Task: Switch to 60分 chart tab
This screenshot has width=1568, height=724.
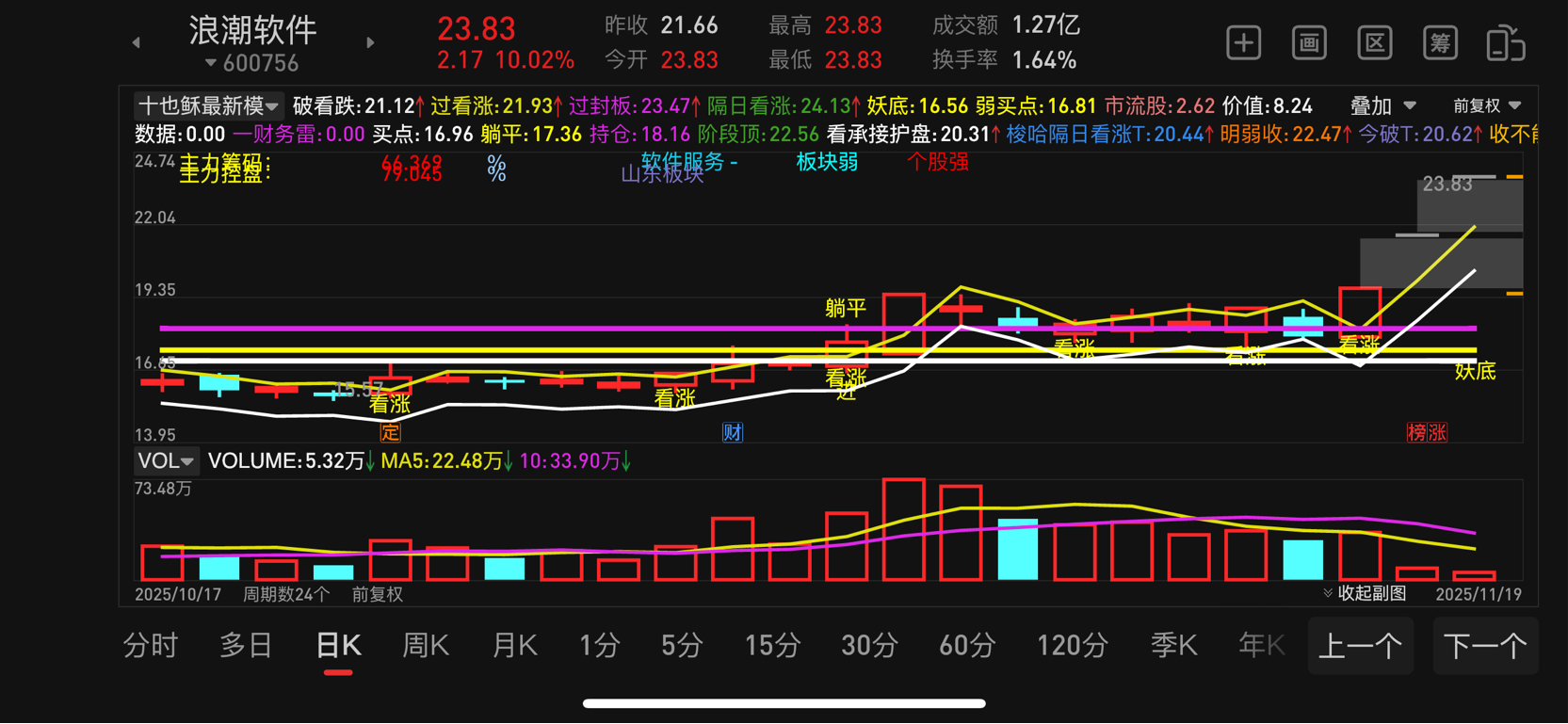Action: tap(967, 646)
